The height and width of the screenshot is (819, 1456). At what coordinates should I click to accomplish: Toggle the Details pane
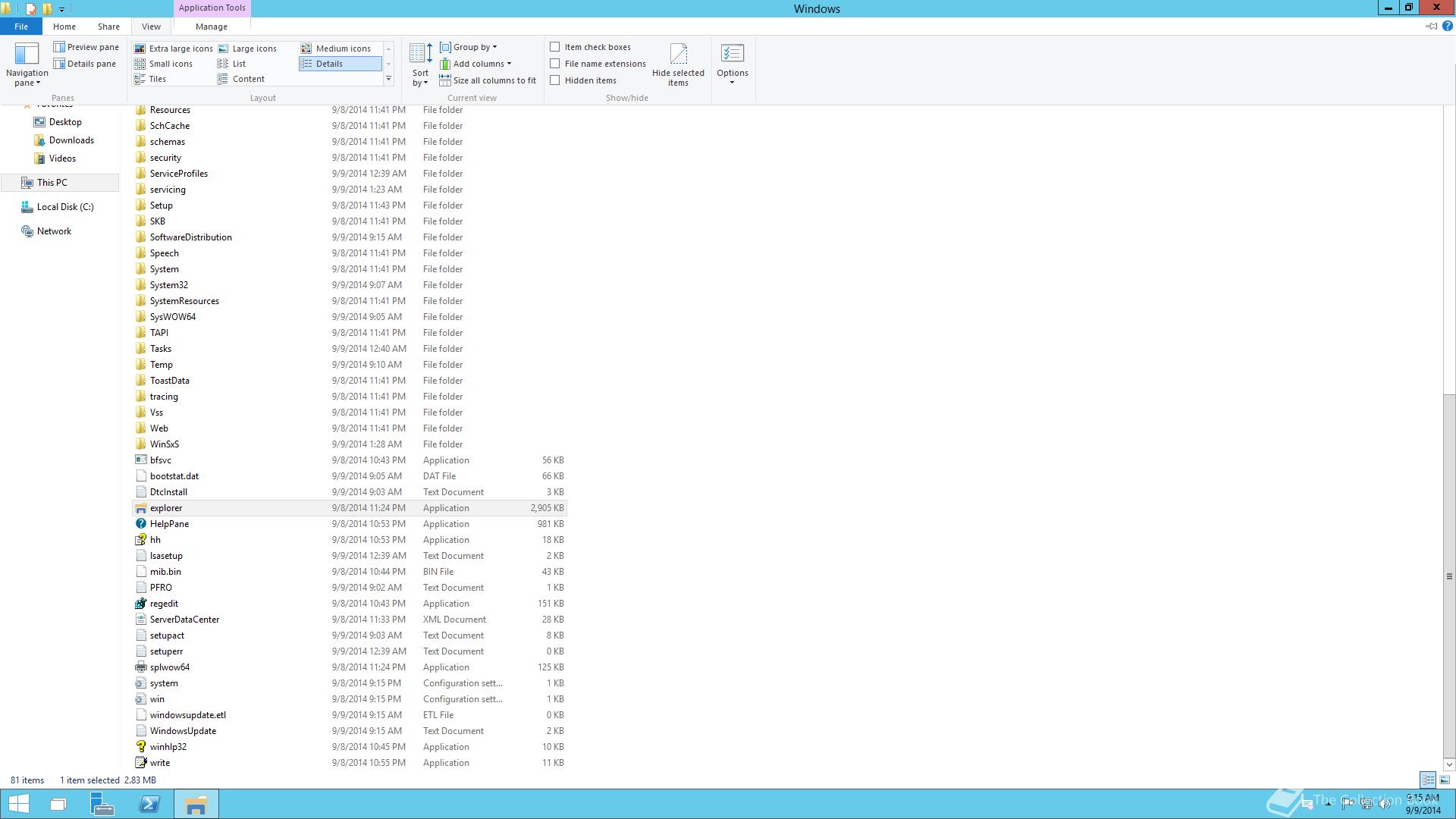tap(84, 64)
